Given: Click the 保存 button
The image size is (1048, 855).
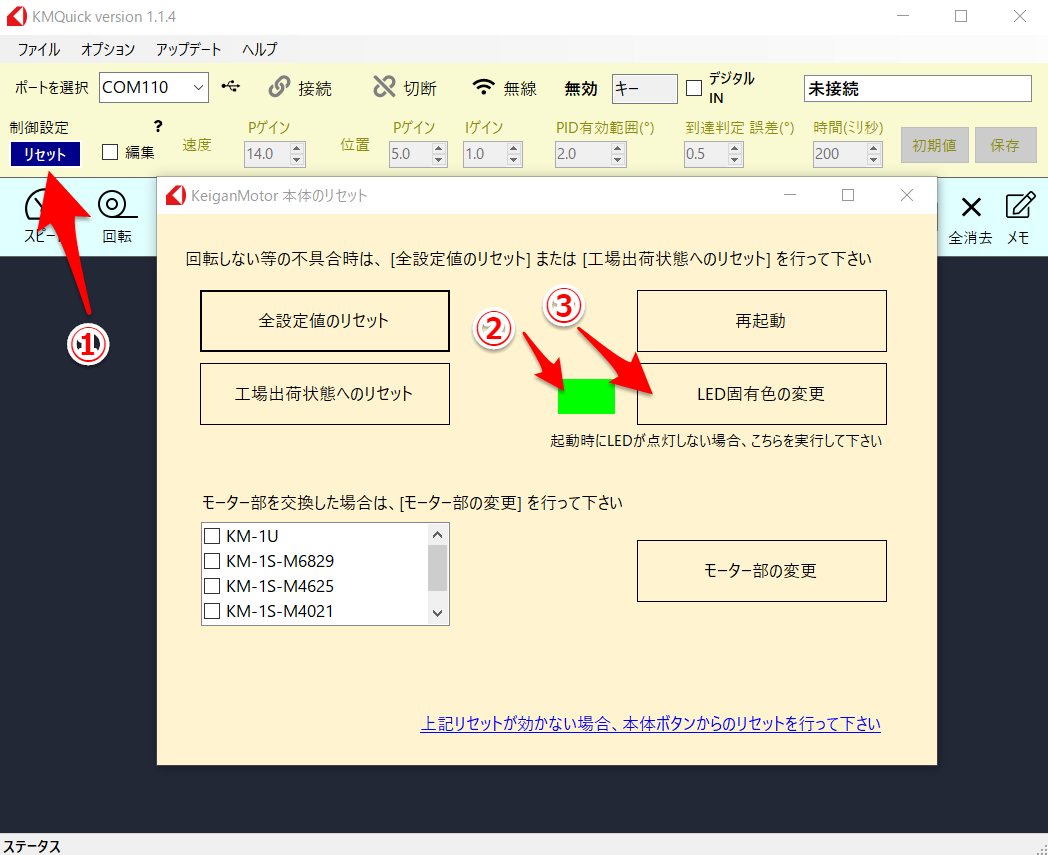Looking at the screenshot, I should [x=1005, y=145].
